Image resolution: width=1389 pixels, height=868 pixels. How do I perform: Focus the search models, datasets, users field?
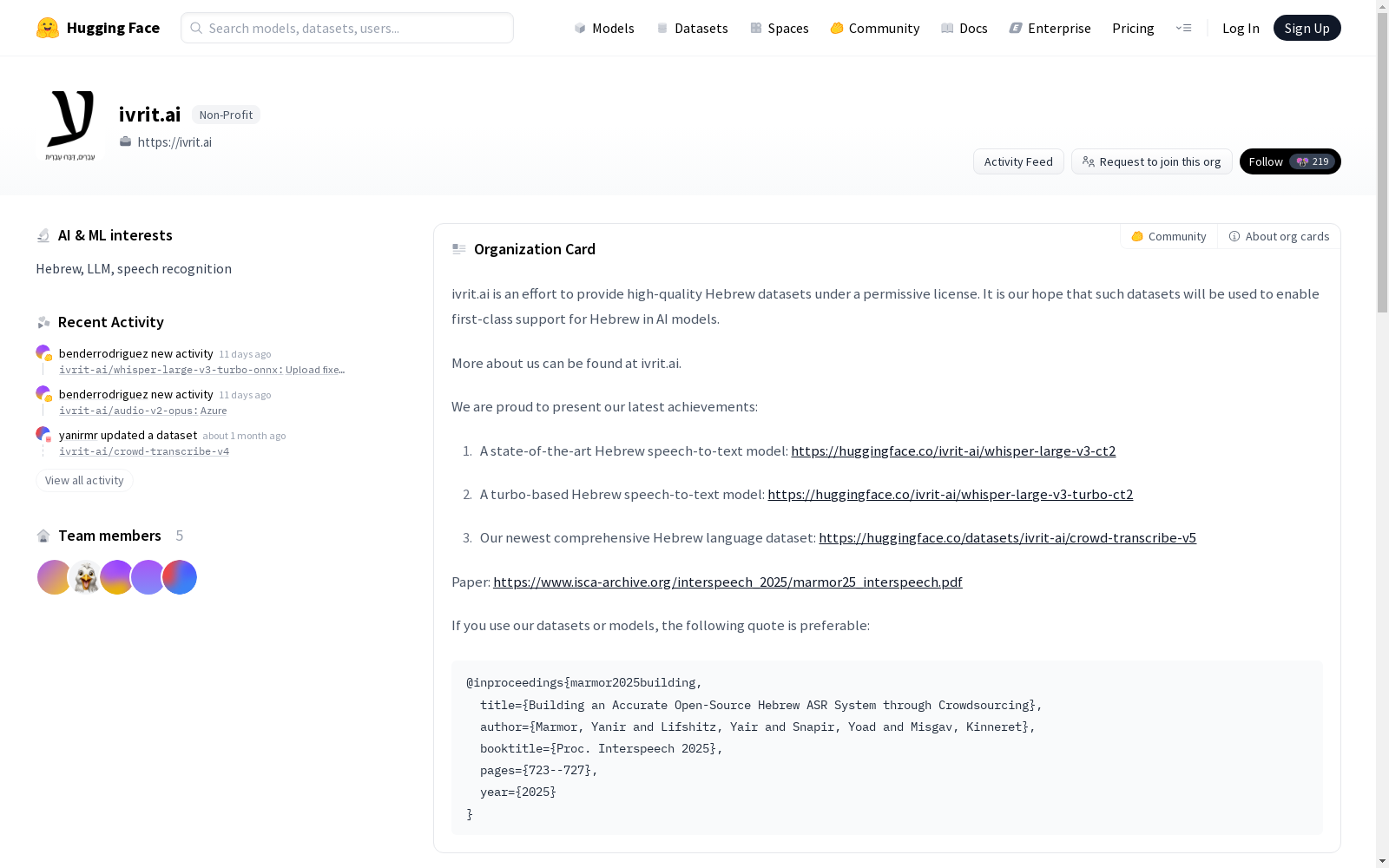(347, 28)
